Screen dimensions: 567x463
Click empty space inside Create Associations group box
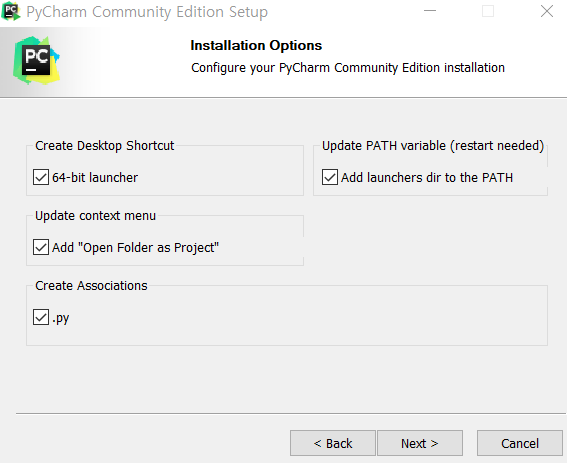coord(307,318)
